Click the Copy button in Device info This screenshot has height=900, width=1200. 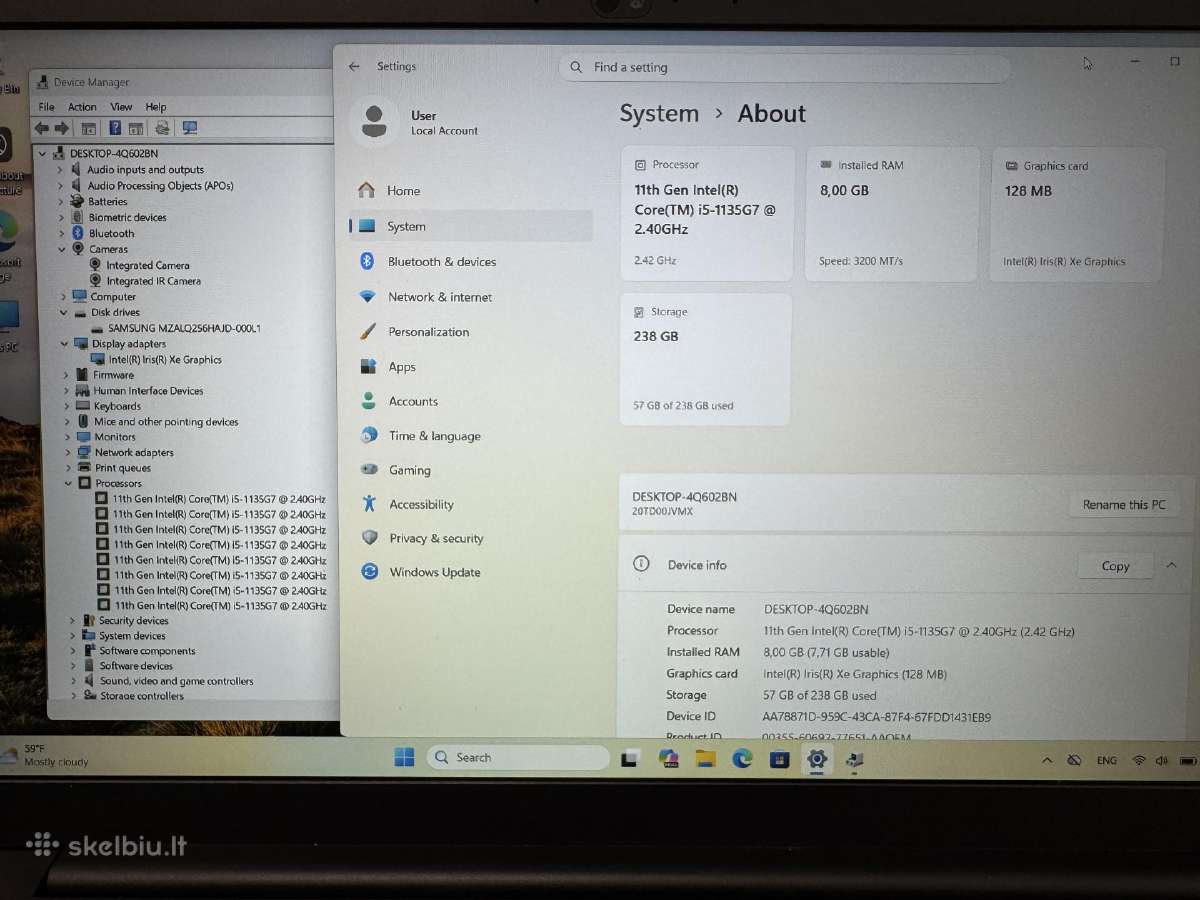click(x=1115, y=566)
